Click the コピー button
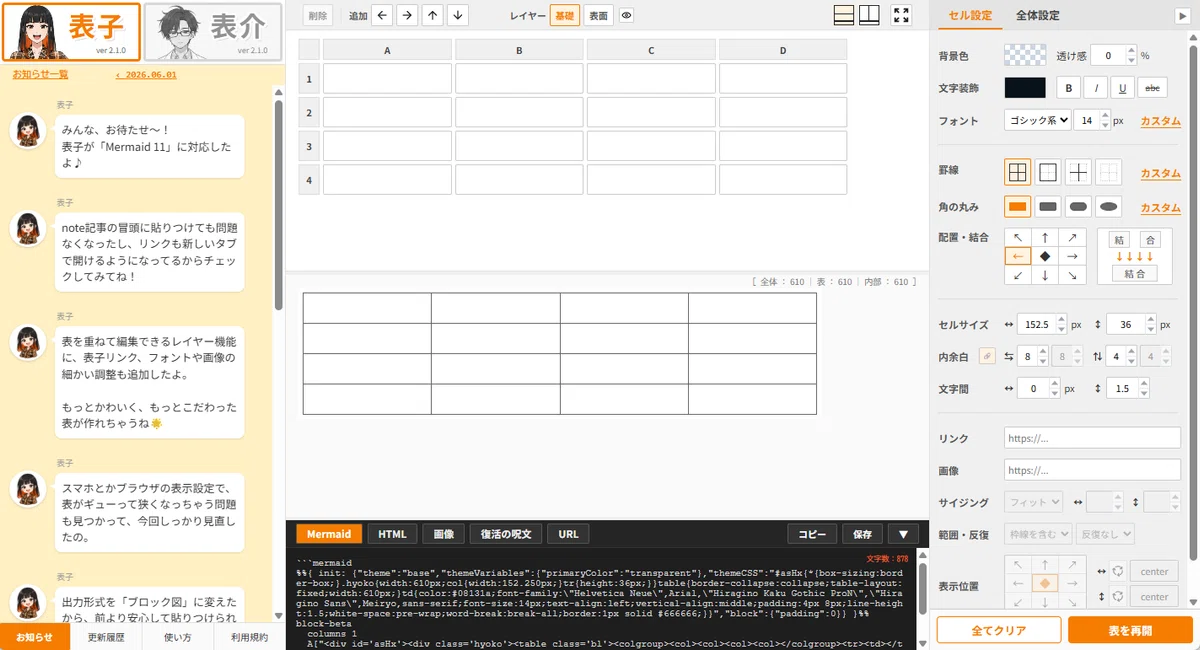The width and height of the screenshot is (1200, 650). pos(812,534)
